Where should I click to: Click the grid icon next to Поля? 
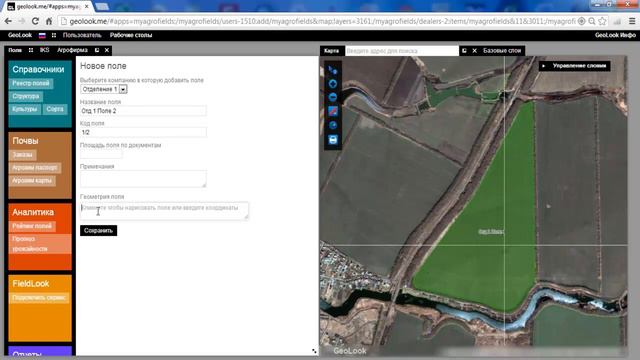point(31,50)
